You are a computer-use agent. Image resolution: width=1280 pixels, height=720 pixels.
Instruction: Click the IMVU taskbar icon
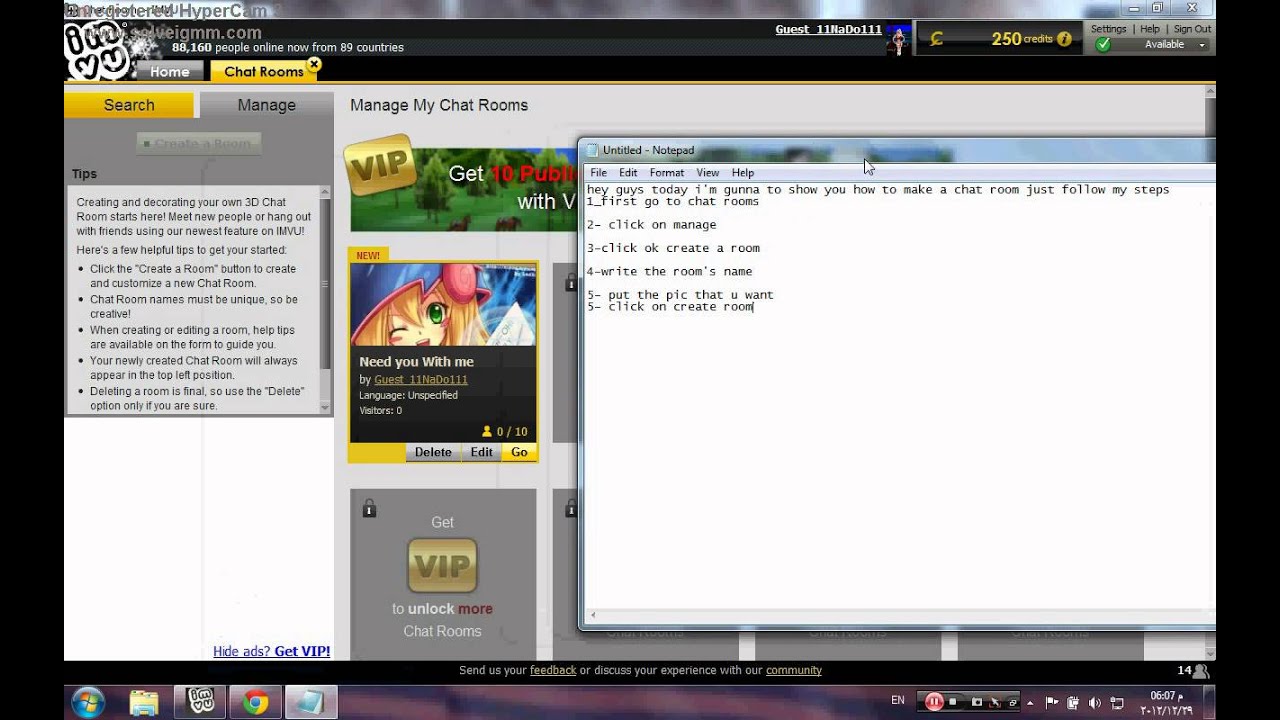click(x=200, y=702)
